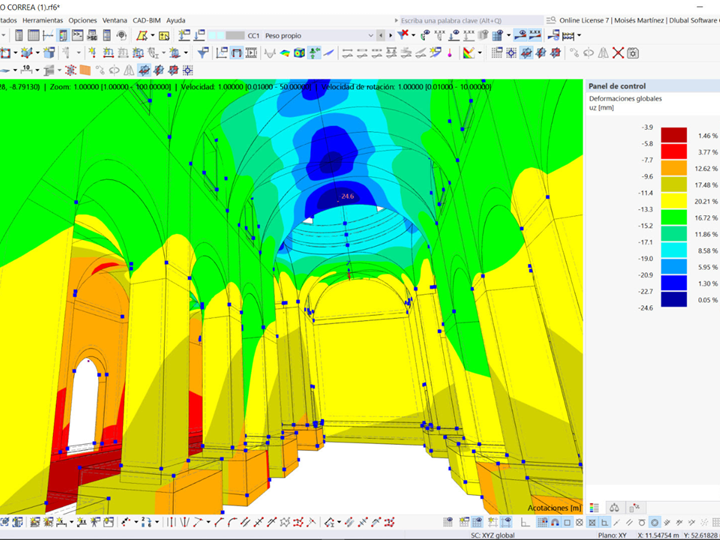
Task: Click the dark red 1.46 % legend color
Action: click(x=674, y=135)
